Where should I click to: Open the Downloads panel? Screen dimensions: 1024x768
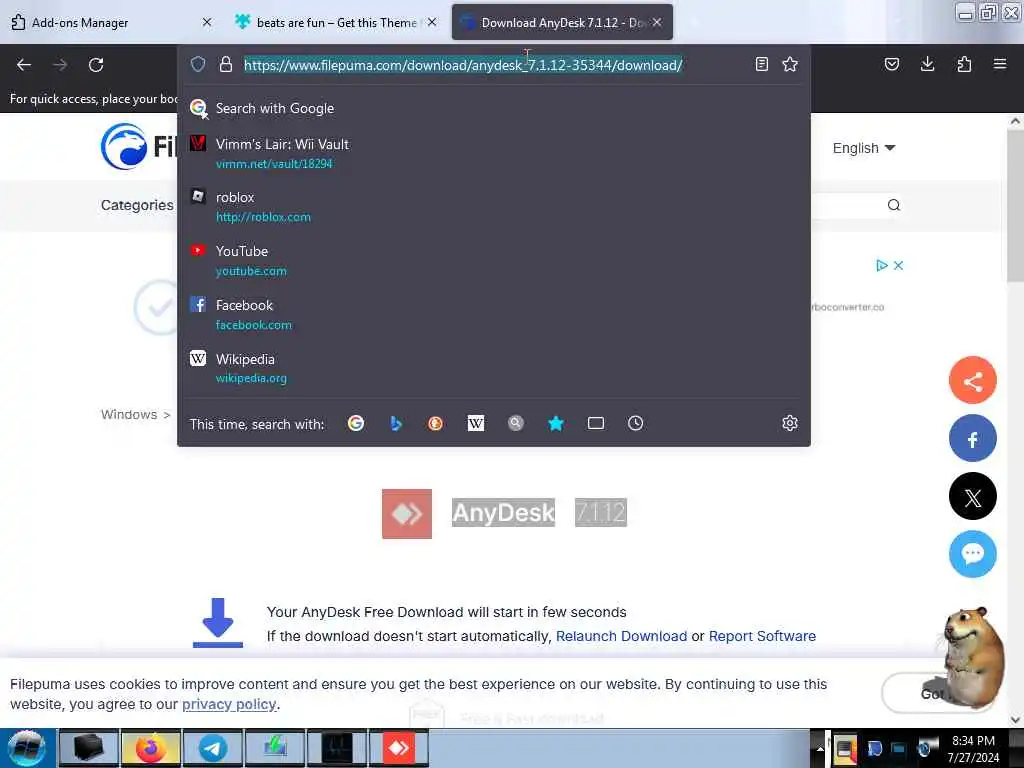point(927,64)
